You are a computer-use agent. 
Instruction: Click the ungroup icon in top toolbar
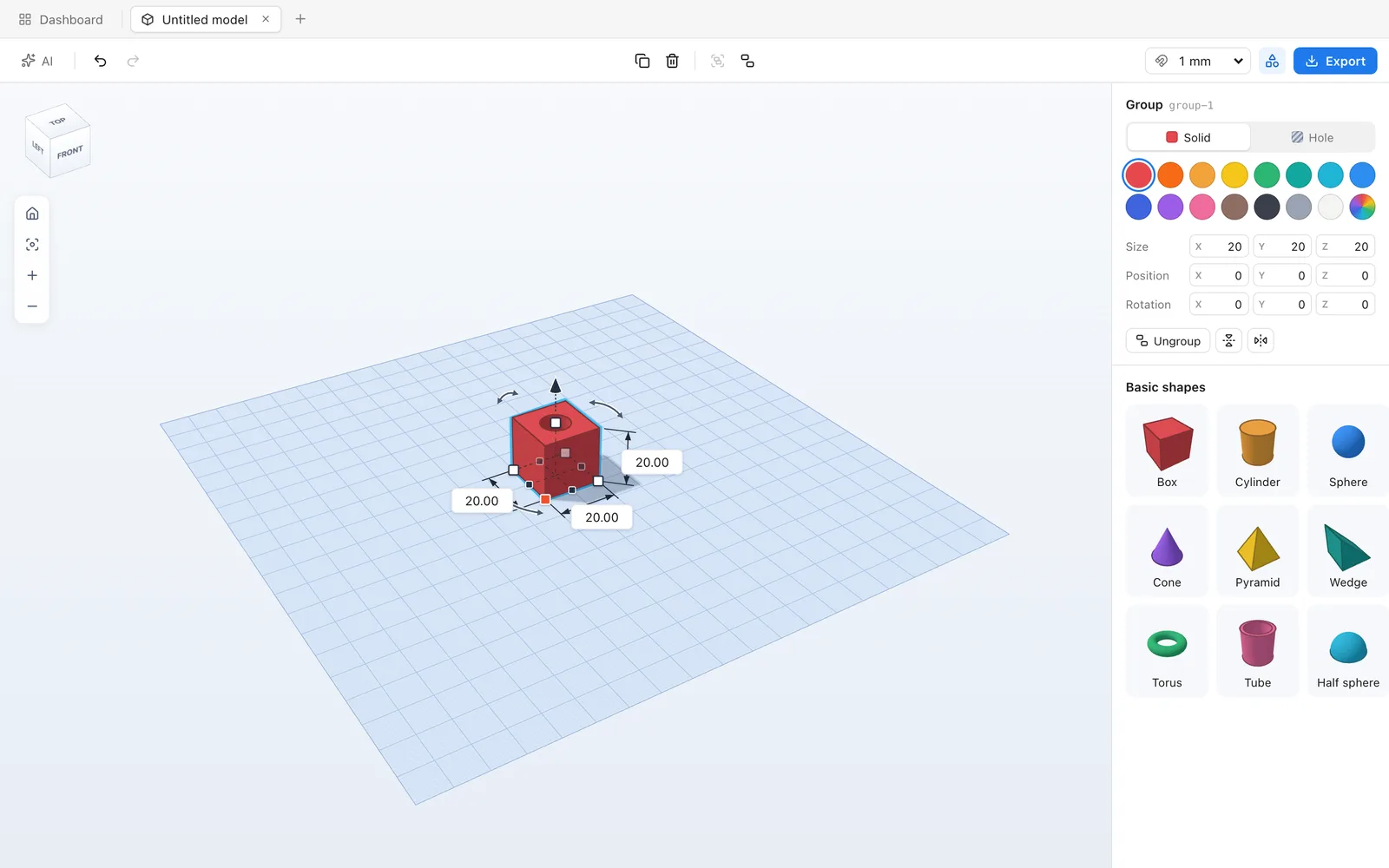click(747, 61)
